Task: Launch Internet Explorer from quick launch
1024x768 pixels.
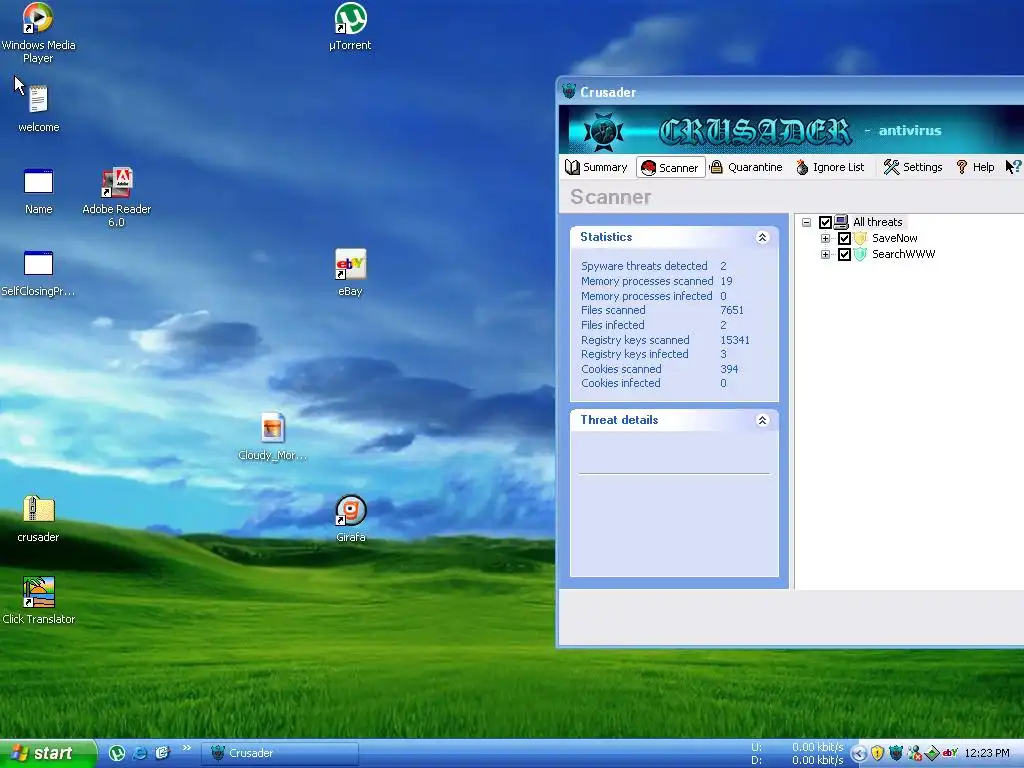Action: click(140, 753)
